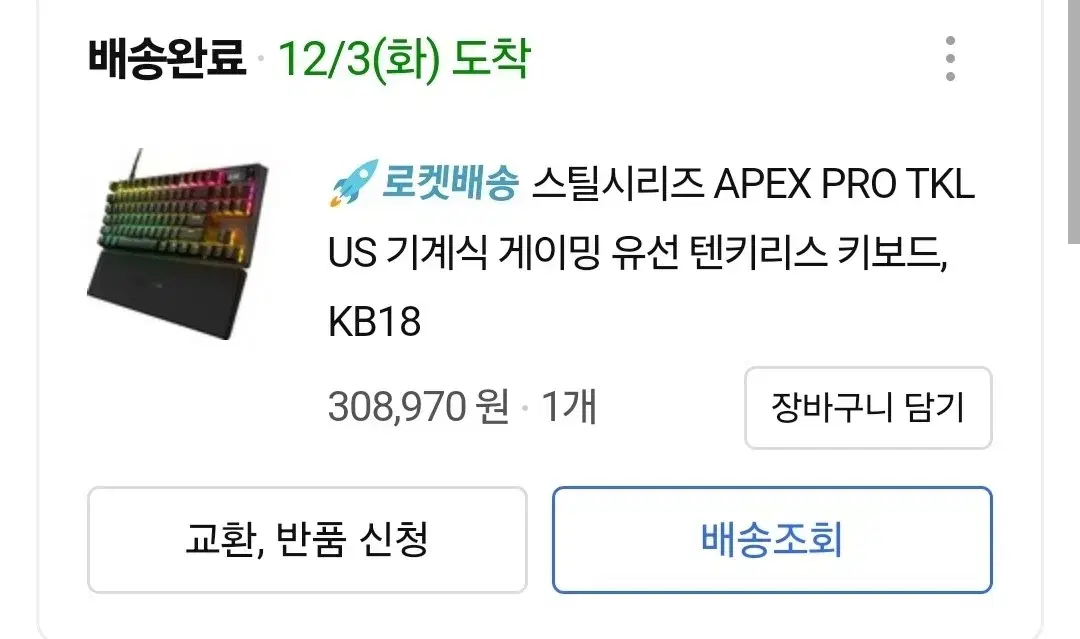1080x639 pixels.
Task: Click the 12/3(화) 도착 arrival date
Action: pyautogui.click(x=404, y=59)
